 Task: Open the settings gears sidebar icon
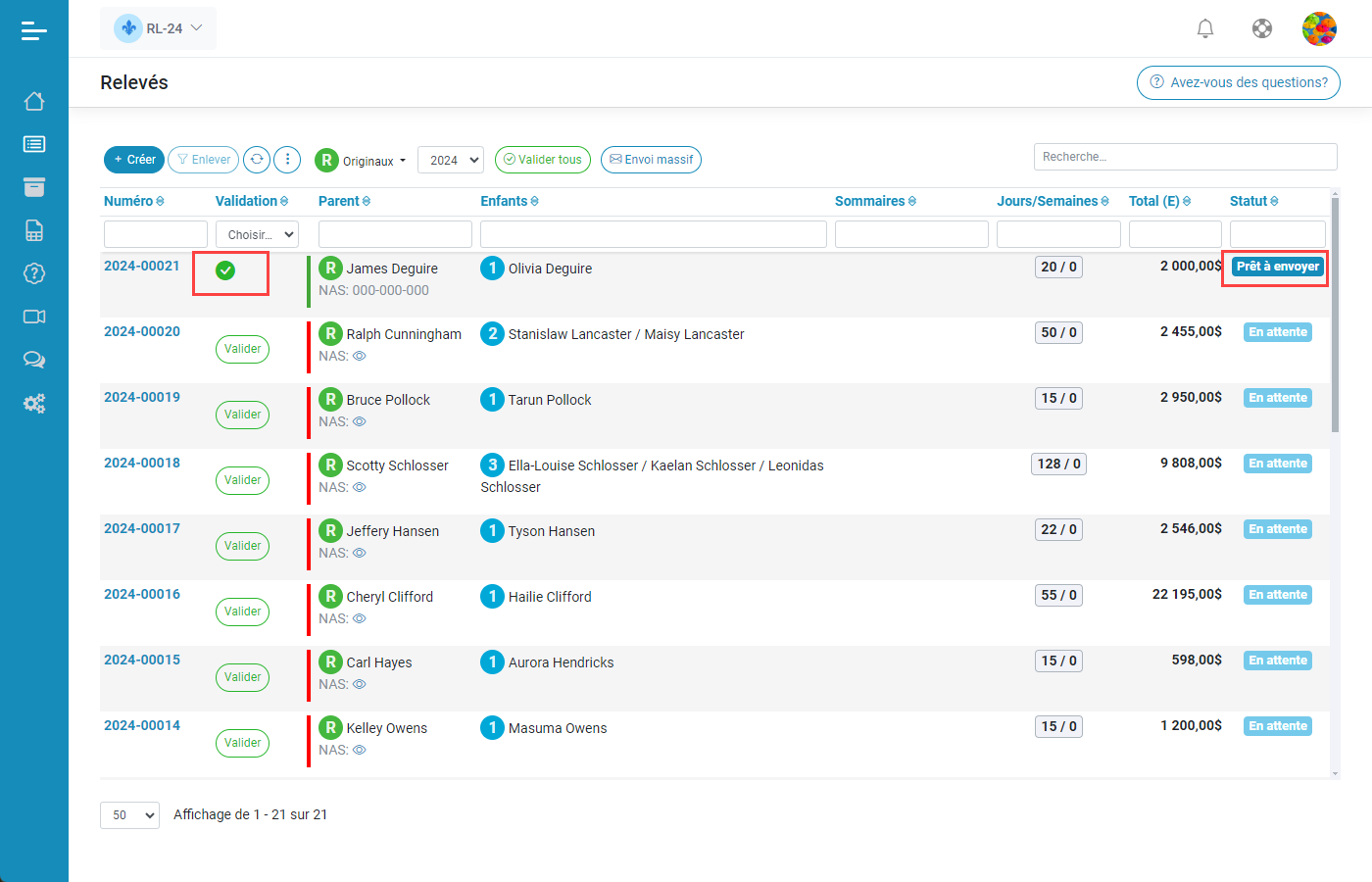tap(34, 403)
